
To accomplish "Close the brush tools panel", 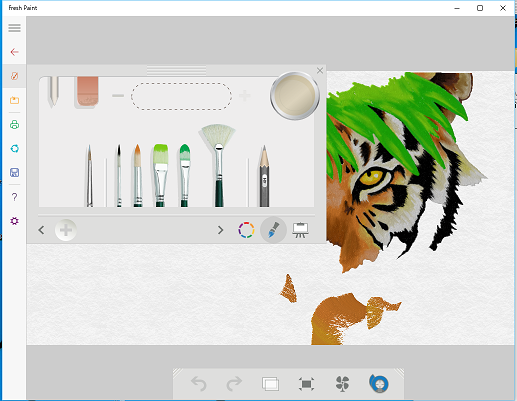I will coord(320,70).
